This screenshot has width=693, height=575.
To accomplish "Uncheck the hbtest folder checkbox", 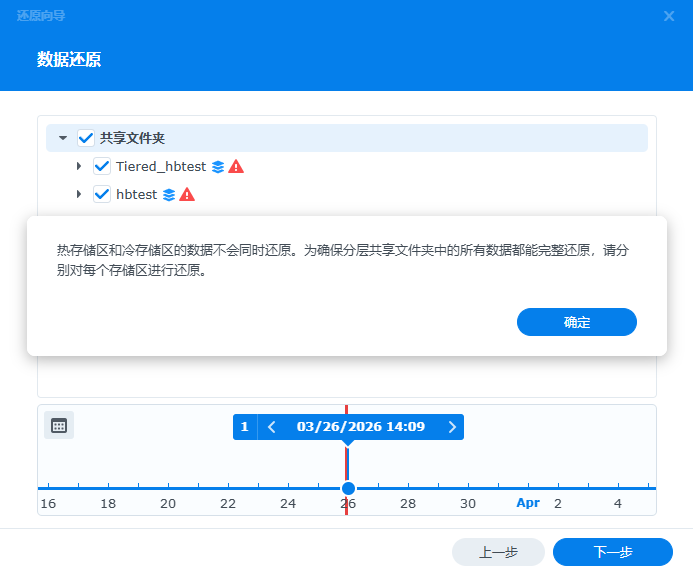I will pyautogui.click(x=101, y=194).
